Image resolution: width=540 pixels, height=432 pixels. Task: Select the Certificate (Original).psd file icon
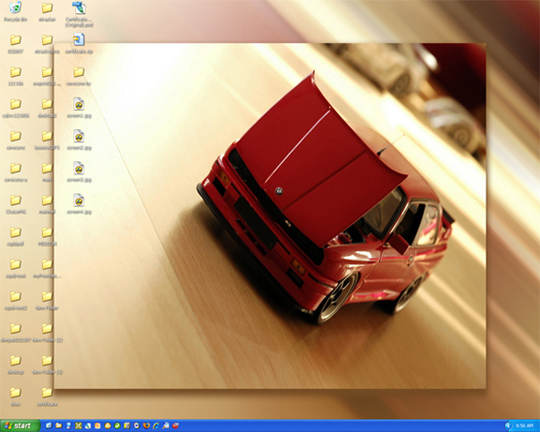point(79,14)
